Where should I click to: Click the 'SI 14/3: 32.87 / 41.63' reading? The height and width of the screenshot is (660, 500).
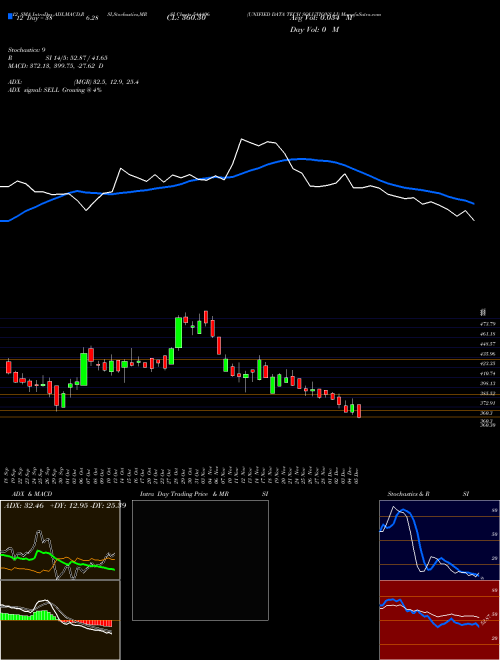pyautogui.click(x=77, y=58)
